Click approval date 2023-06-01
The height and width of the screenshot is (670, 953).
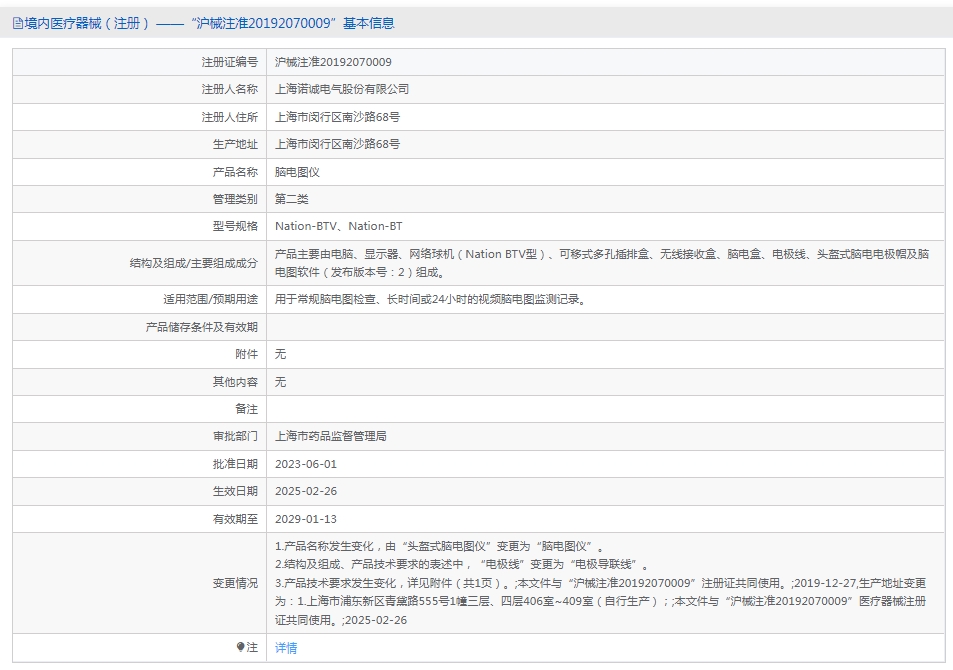click(306, 464)
